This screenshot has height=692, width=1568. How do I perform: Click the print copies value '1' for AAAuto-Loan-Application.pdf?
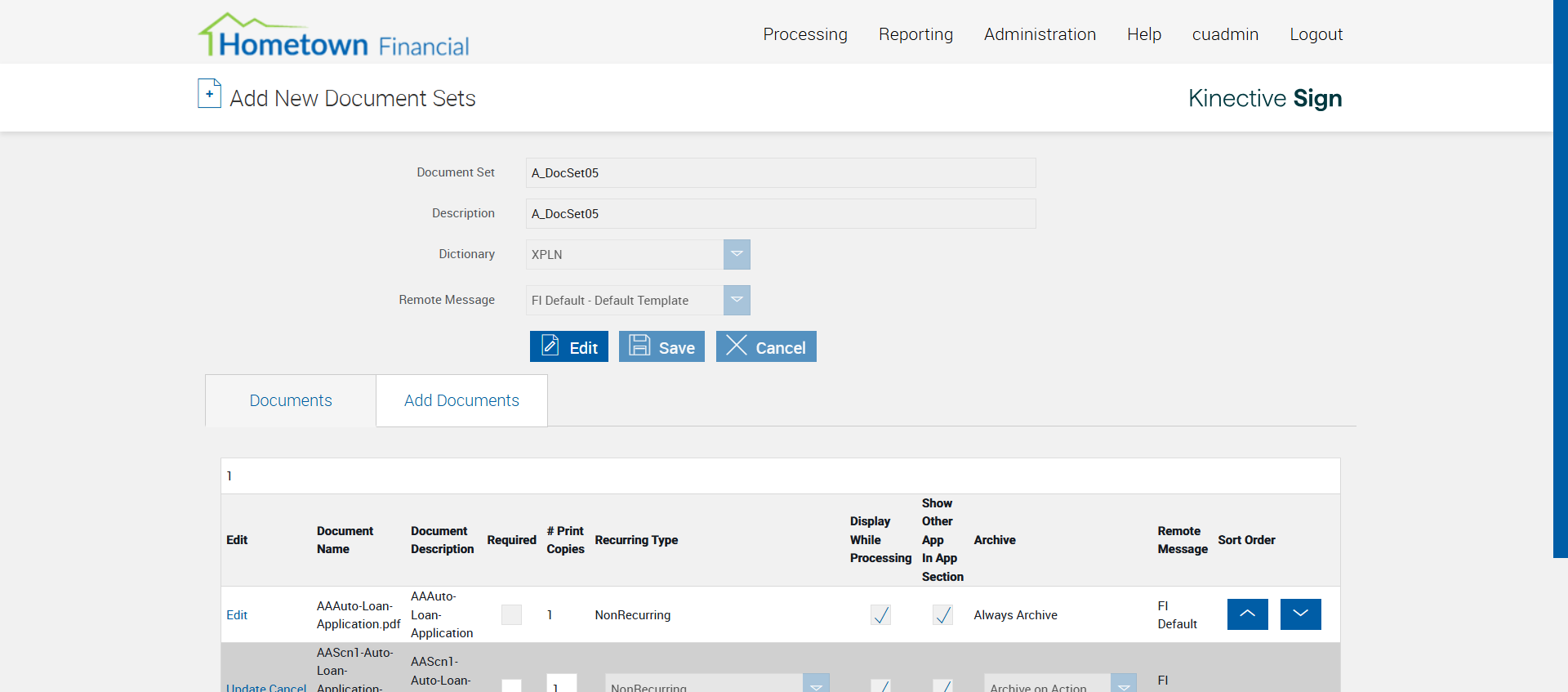click(550, 615)
